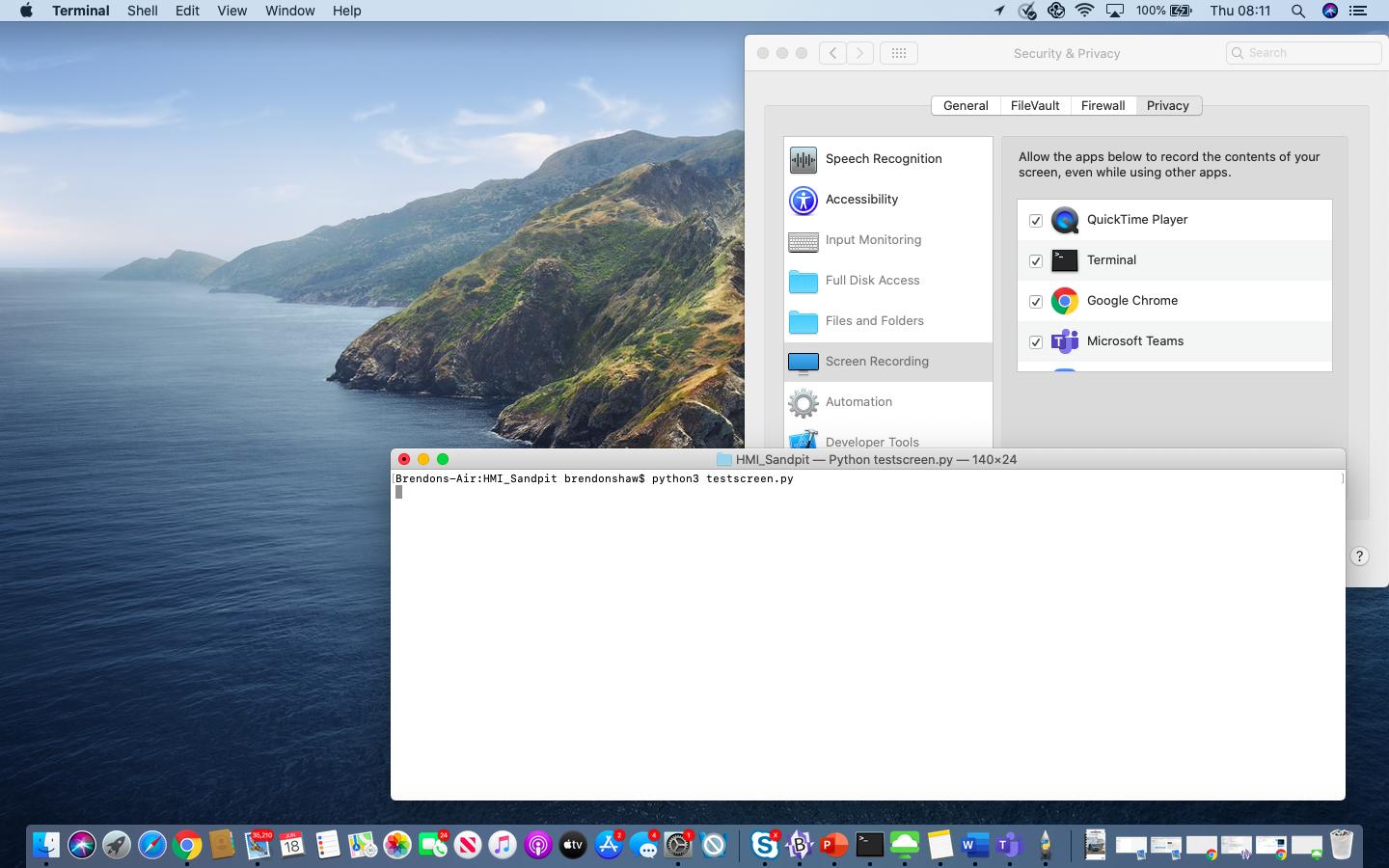Click the Security & Privacy help button
Image resolution: width=1389 pixels, height=868 pixels.
(x=1359, y=556)
